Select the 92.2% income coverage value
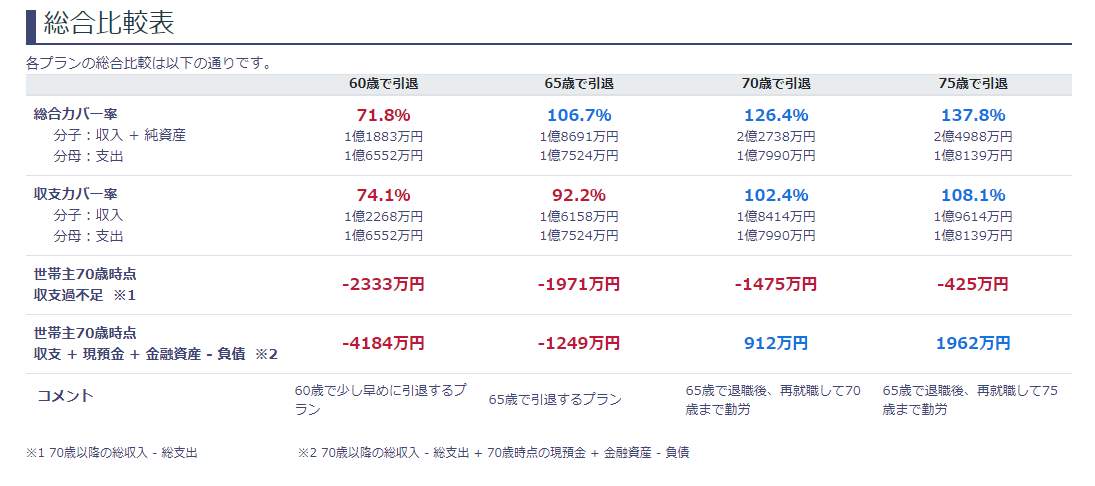Screen dimensions: 1095x486 (579, 195)
